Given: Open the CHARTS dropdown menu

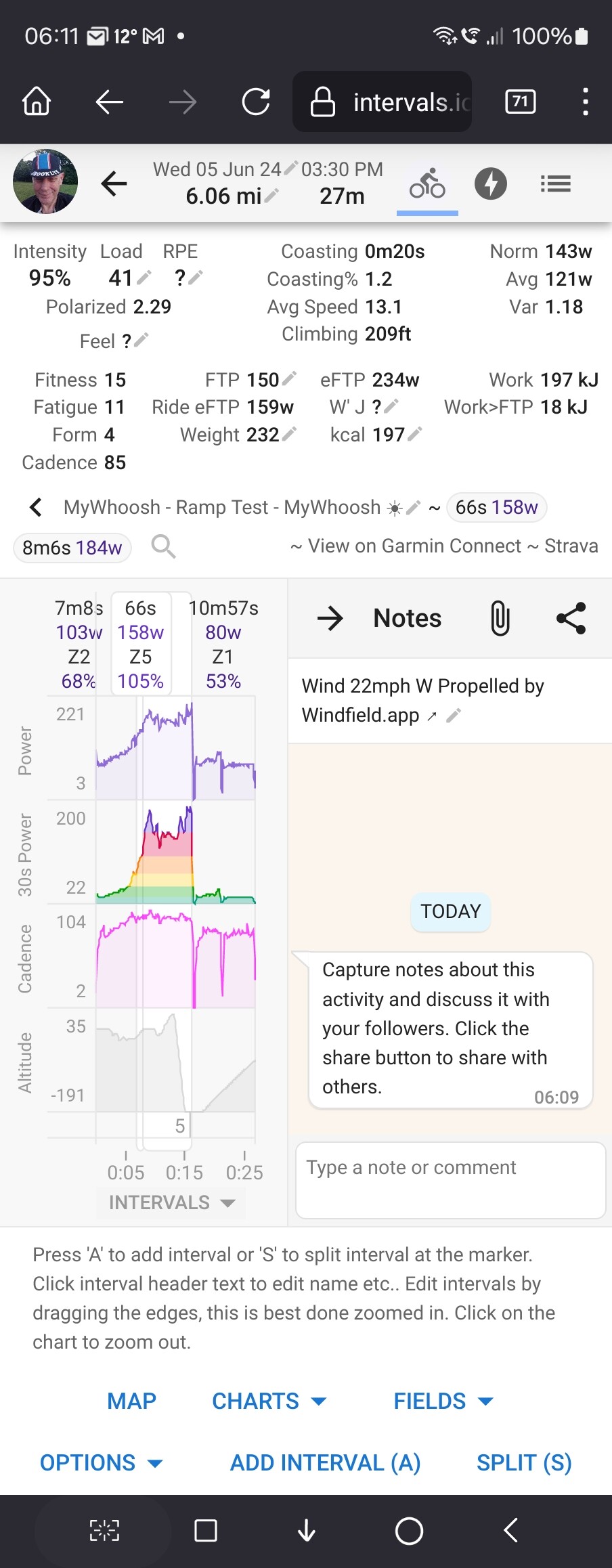Looking at the screenshot, I should pos(269,1401).
